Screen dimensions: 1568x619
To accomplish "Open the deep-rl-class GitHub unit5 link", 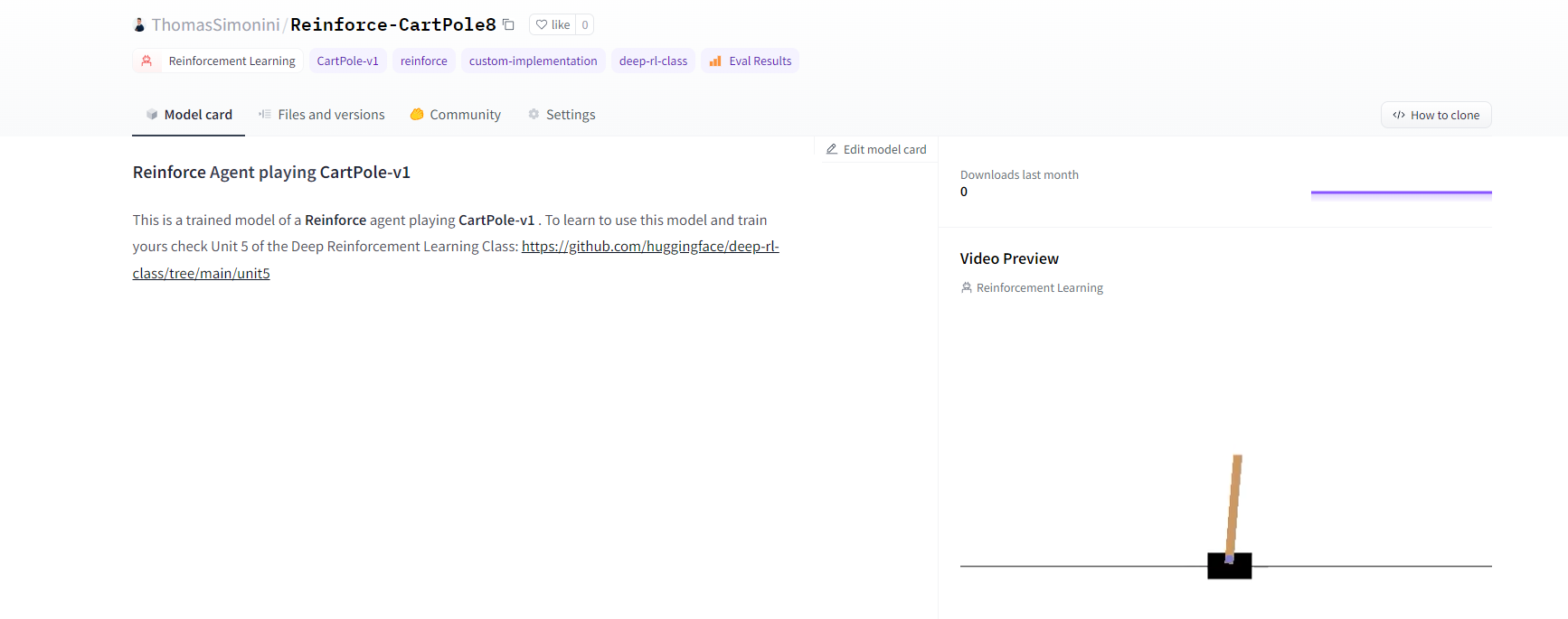I will (649, 247).
